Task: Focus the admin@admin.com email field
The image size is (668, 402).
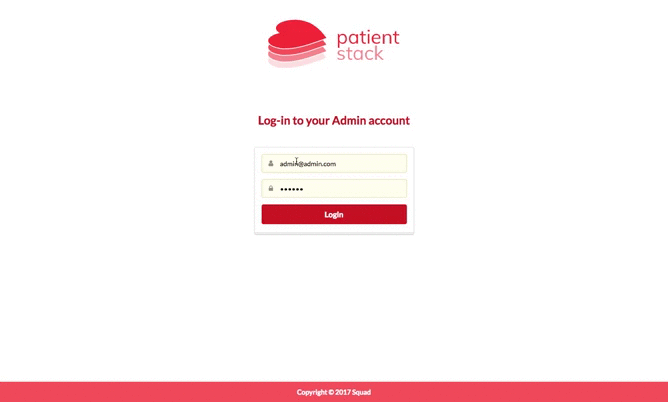Action: 334,164
